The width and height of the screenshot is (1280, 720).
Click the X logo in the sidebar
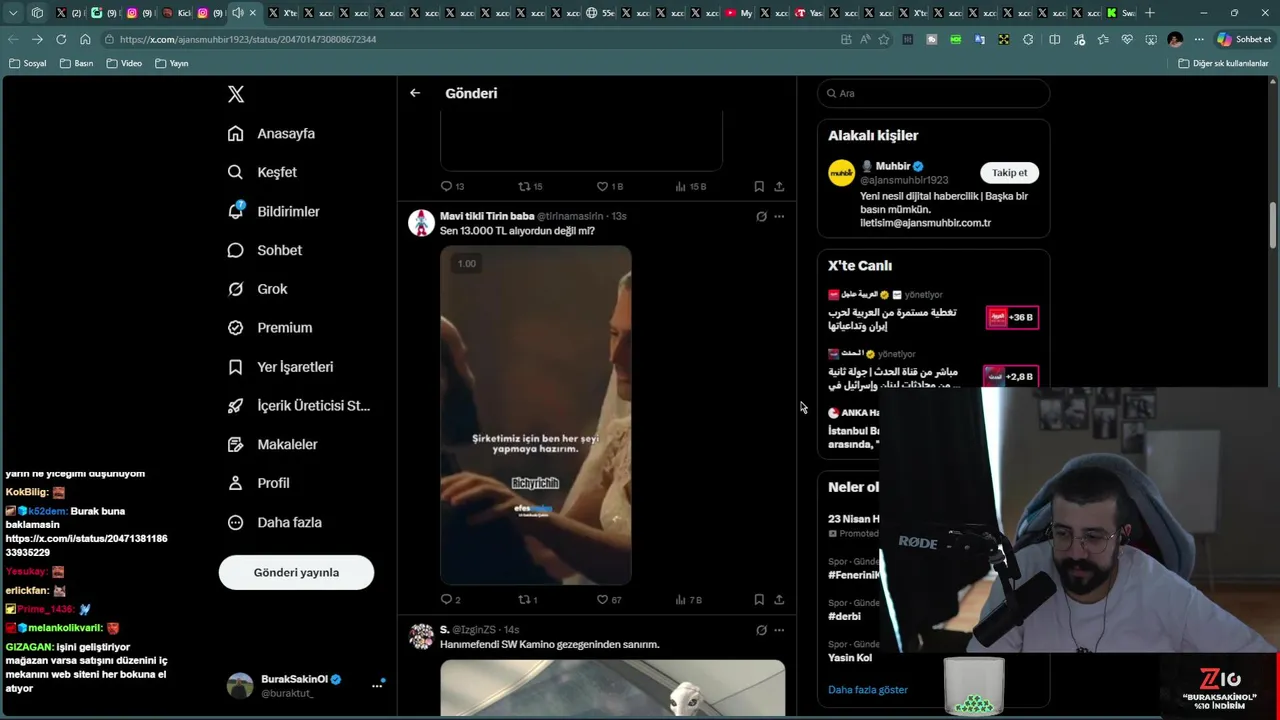click(236, 94)
